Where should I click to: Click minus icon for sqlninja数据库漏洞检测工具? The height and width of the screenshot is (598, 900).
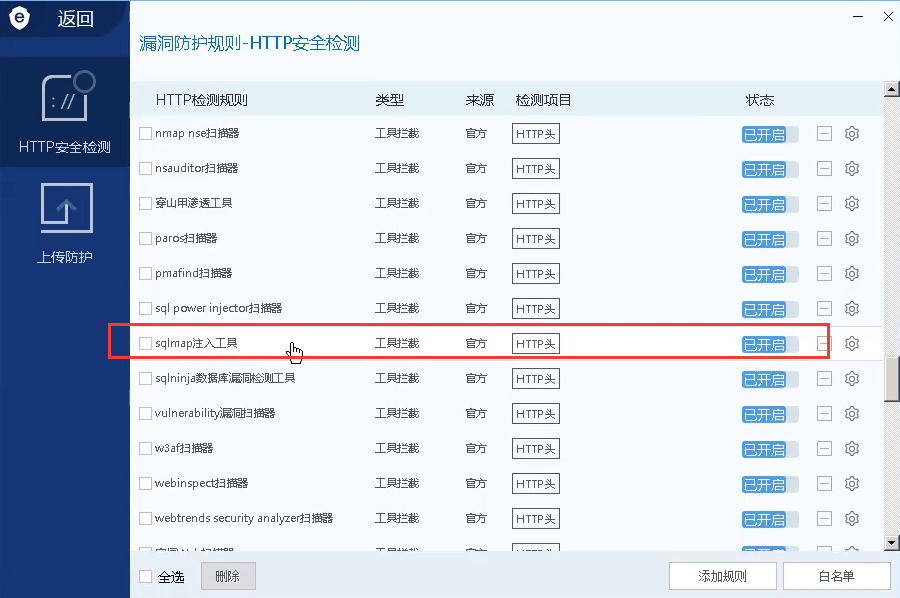pos(824,379)
